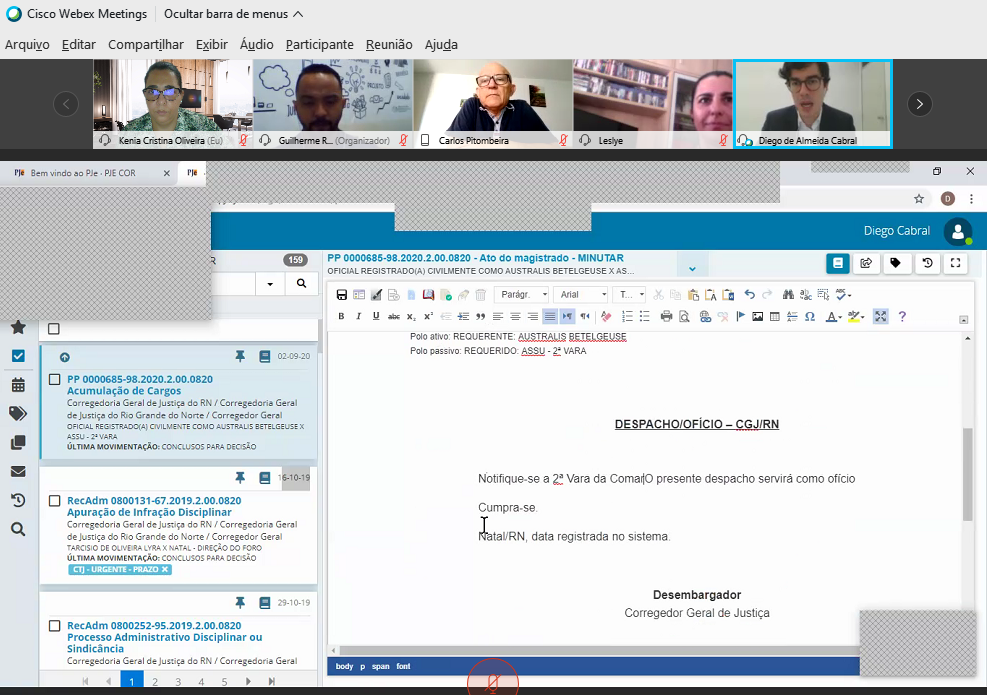Open the Participante menu in Webex

click(x=319, y=44)
